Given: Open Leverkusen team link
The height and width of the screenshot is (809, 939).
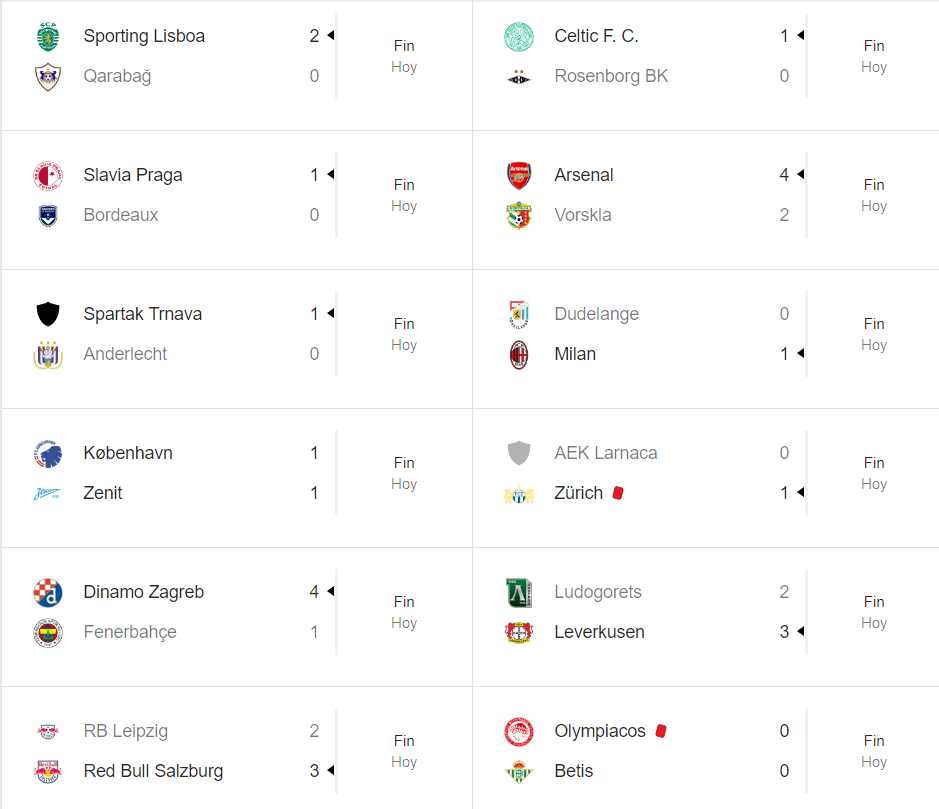Looking at the screenshot, I should (599, 632).
